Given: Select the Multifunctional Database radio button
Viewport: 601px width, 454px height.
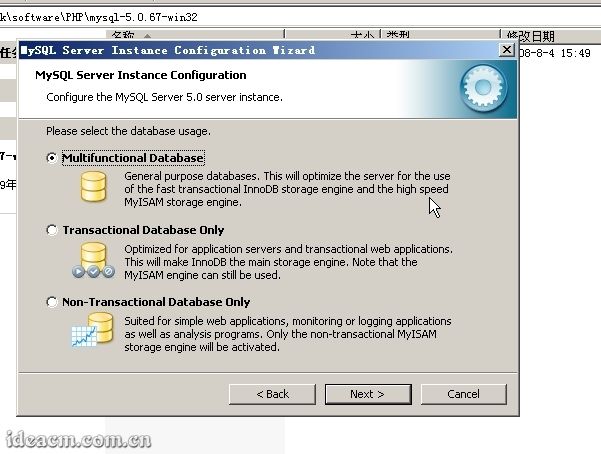Looking at the screenshot, I should click(x=52, y=158).
